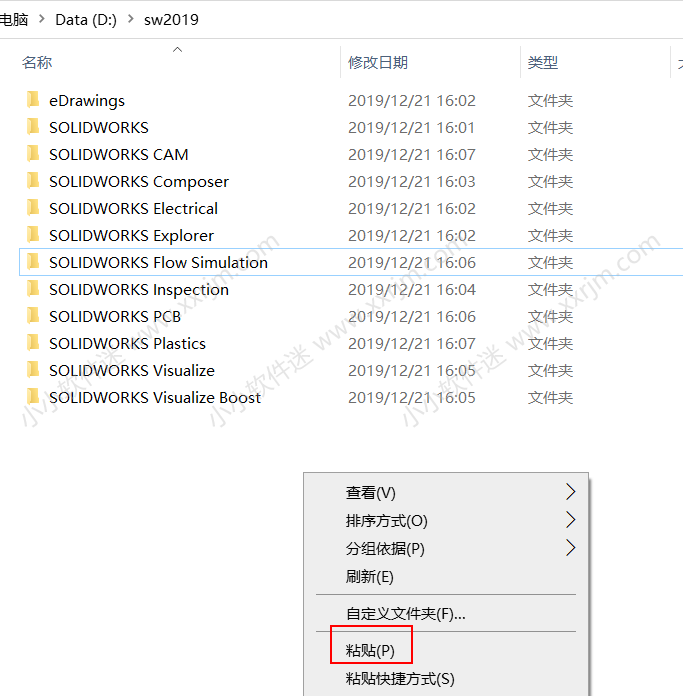Click the SOLIDWORKS Explorer folder icon
The width and height of the screenshot is (683, 696).
tap(33, 235)
